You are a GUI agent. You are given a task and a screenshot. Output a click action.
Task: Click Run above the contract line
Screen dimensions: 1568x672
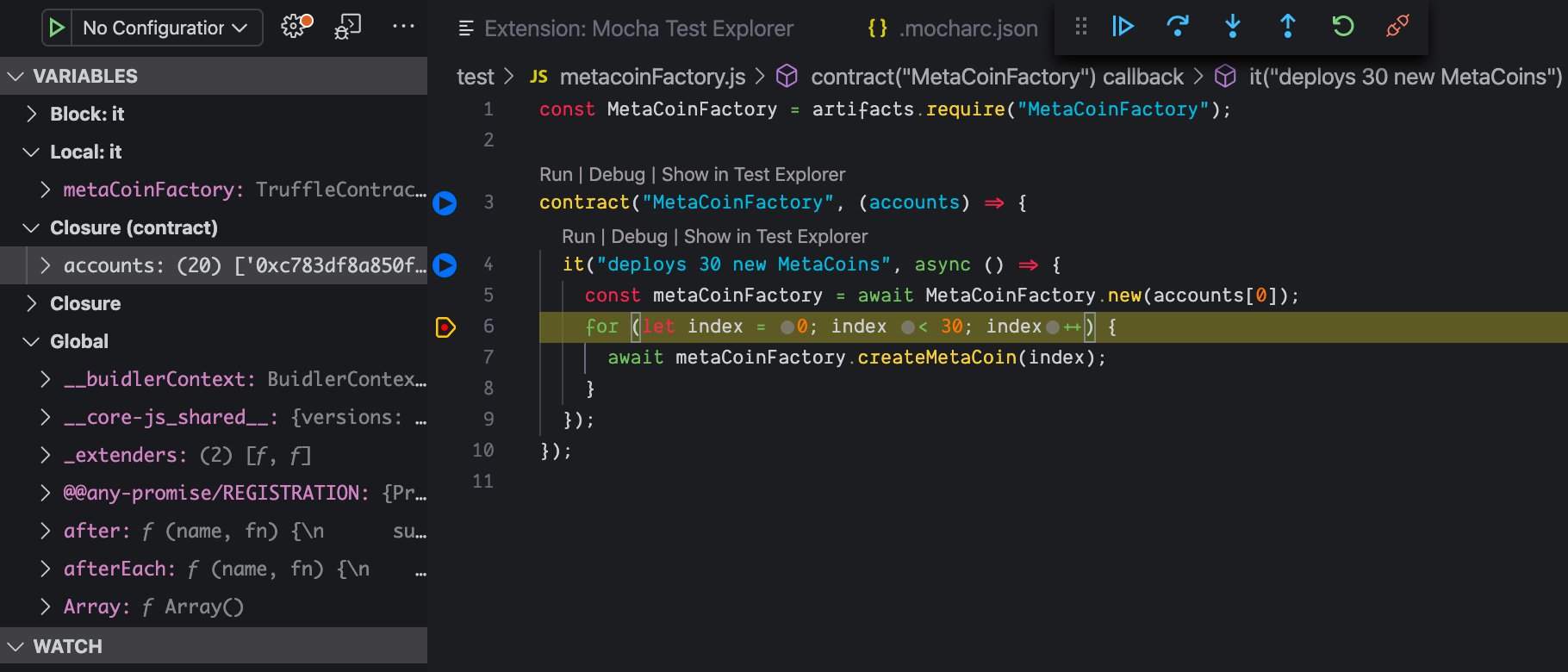click(556, 174)
